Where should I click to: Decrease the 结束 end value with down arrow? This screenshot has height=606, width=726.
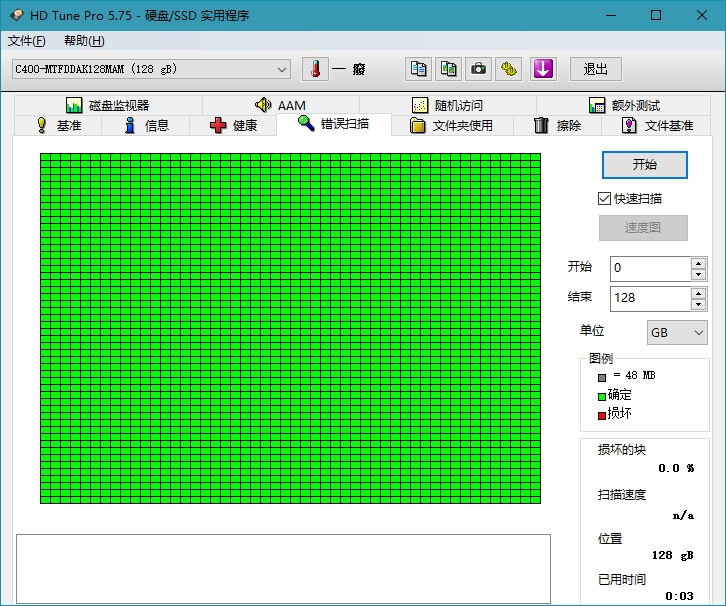tap(698, 304)
